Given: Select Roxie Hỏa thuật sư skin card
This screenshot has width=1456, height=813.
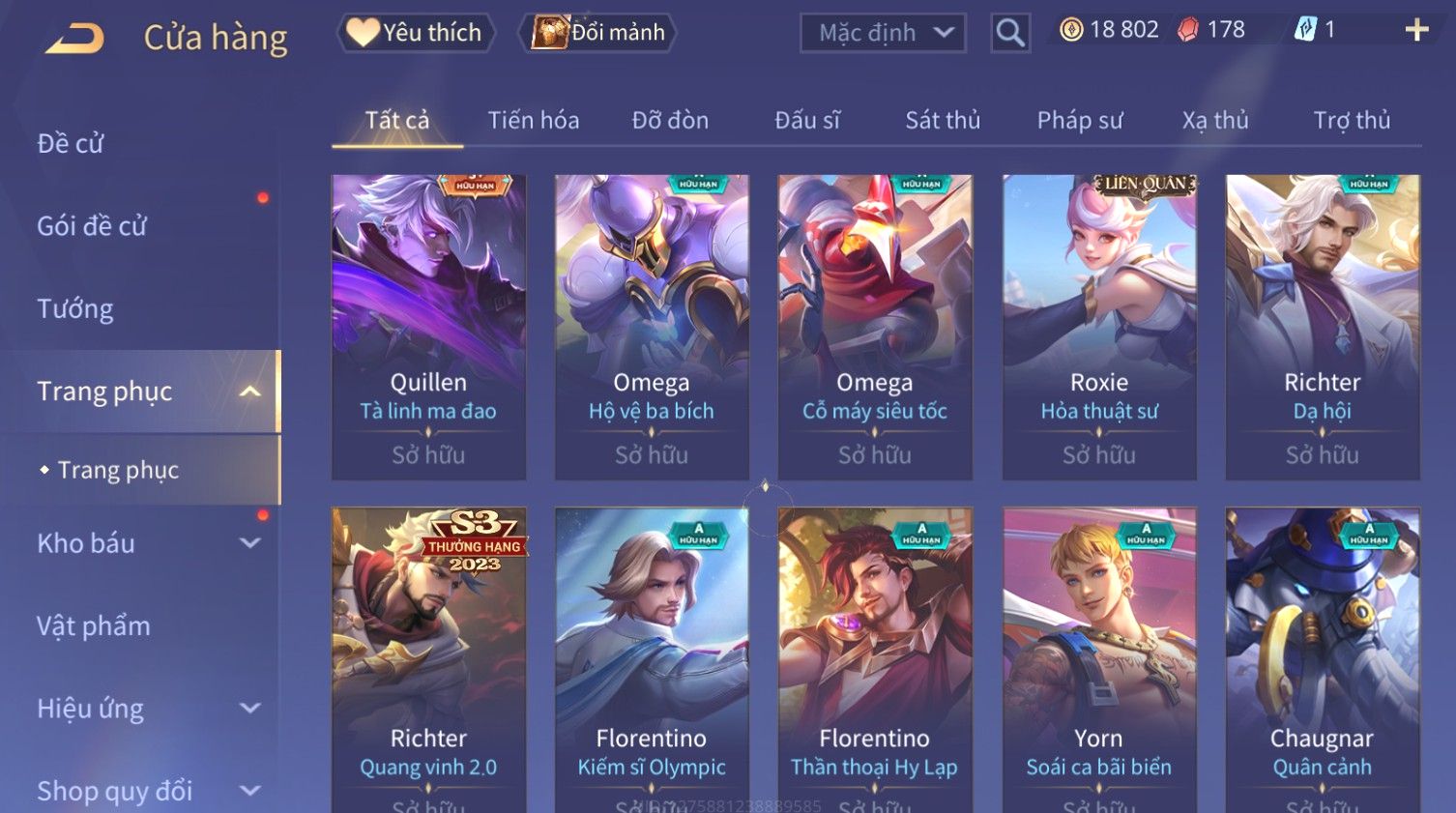Looking at the screenshot, I should point(1099,327).
